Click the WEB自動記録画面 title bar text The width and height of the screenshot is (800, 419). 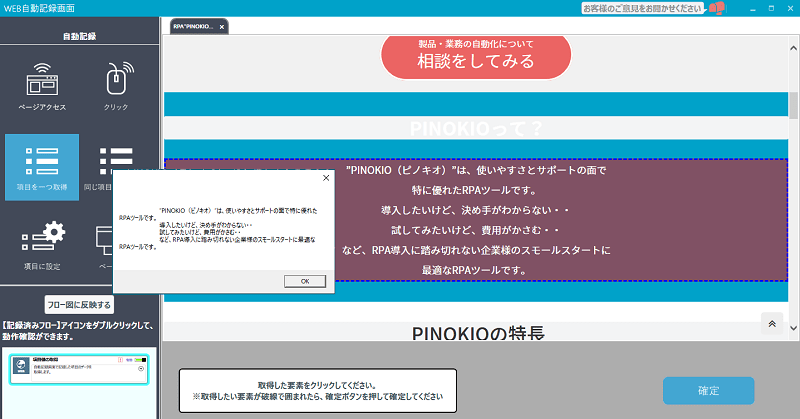click(39, 8)
